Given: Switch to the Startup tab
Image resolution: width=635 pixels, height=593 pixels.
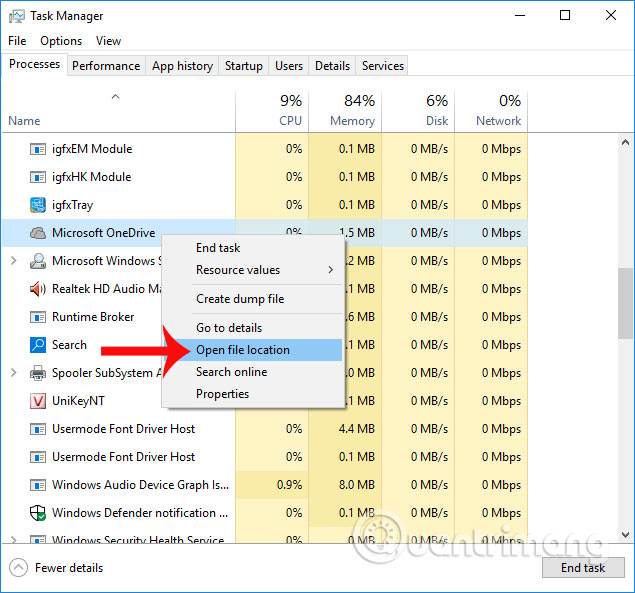Looking at the screenshot, I should coord(244,66).
